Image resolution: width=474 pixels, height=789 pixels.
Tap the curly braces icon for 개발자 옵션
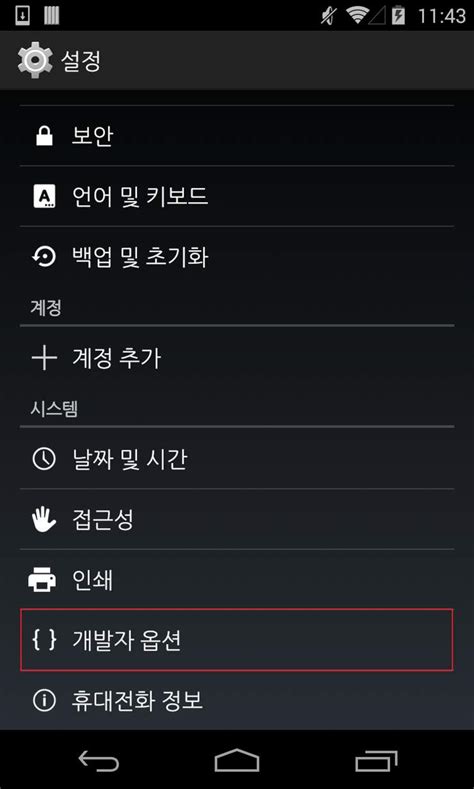(44, 641)
